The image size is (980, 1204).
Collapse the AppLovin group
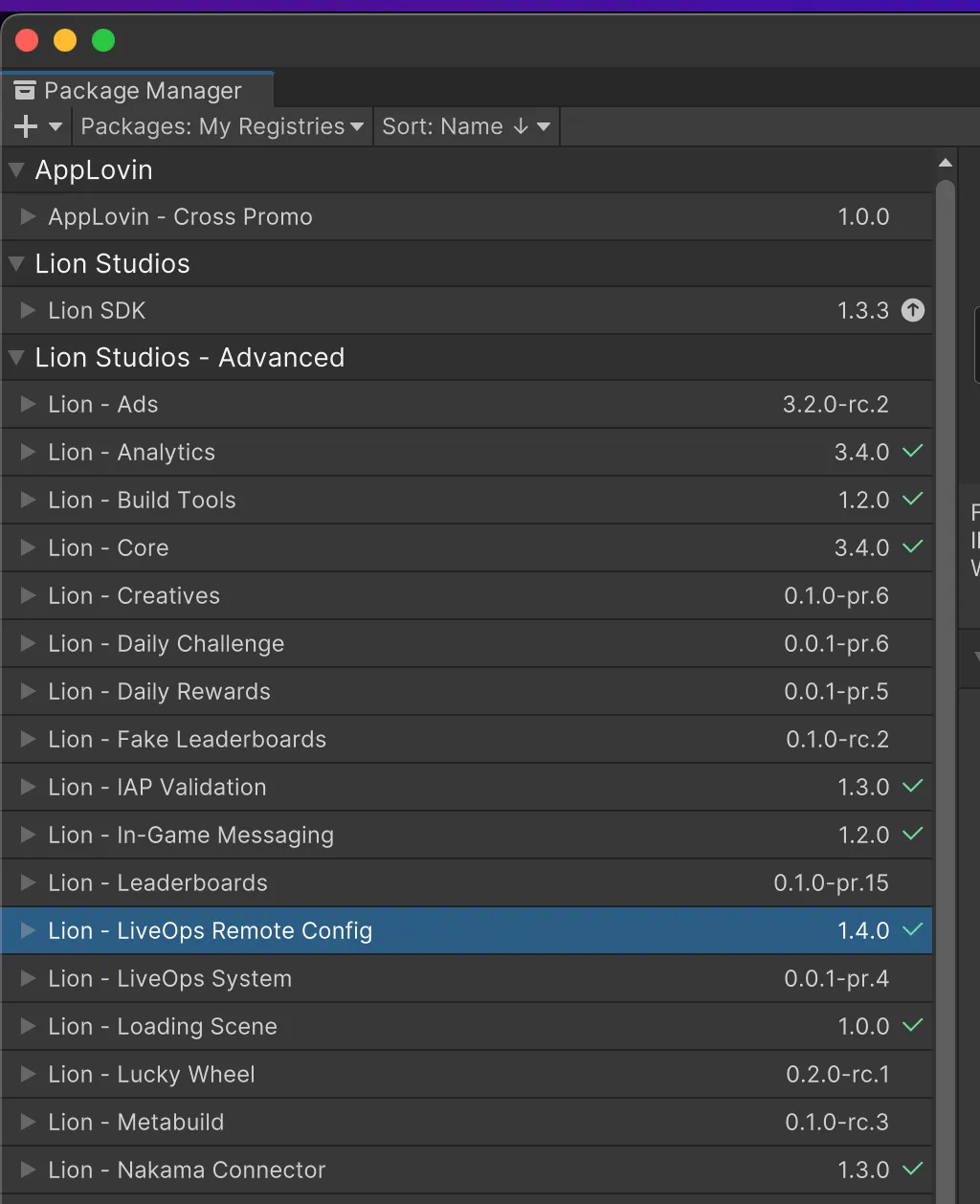coord(16,170)
